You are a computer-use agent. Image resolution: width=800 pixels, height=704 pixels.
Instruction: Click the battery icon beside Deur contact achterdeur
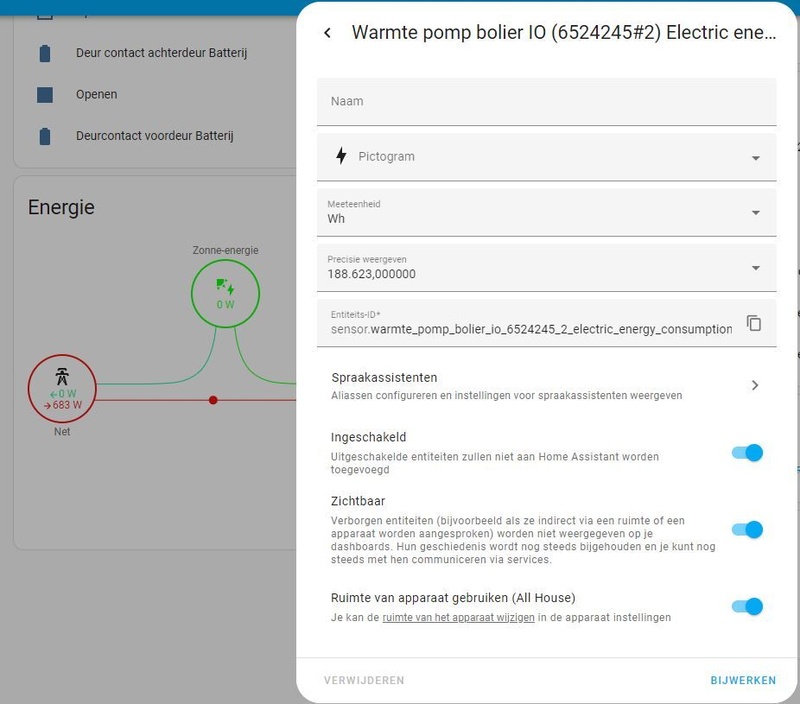pos(45,53)
